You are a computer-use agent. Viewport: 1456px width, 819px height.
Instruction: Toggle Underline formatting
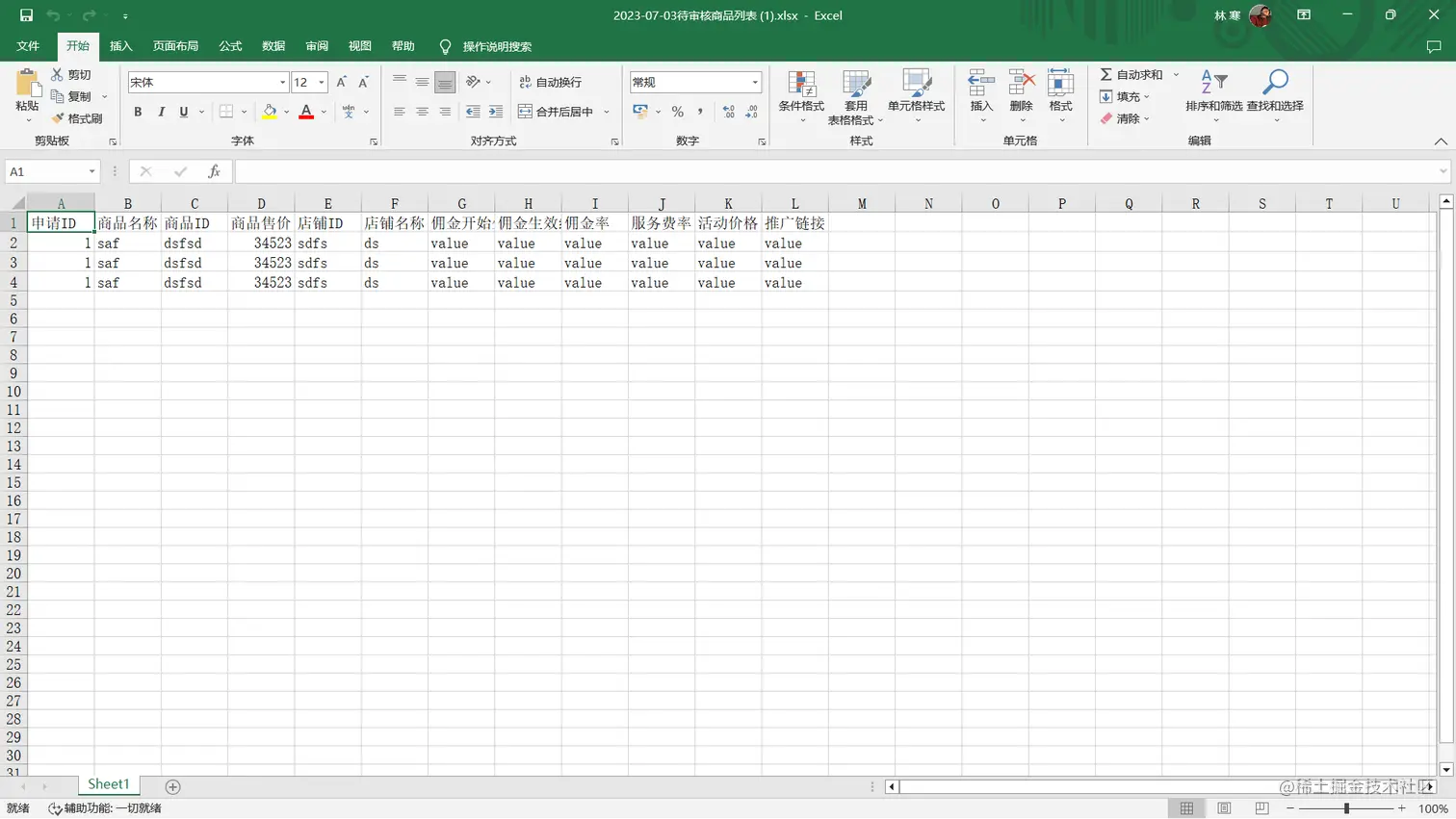pos(184,112)
